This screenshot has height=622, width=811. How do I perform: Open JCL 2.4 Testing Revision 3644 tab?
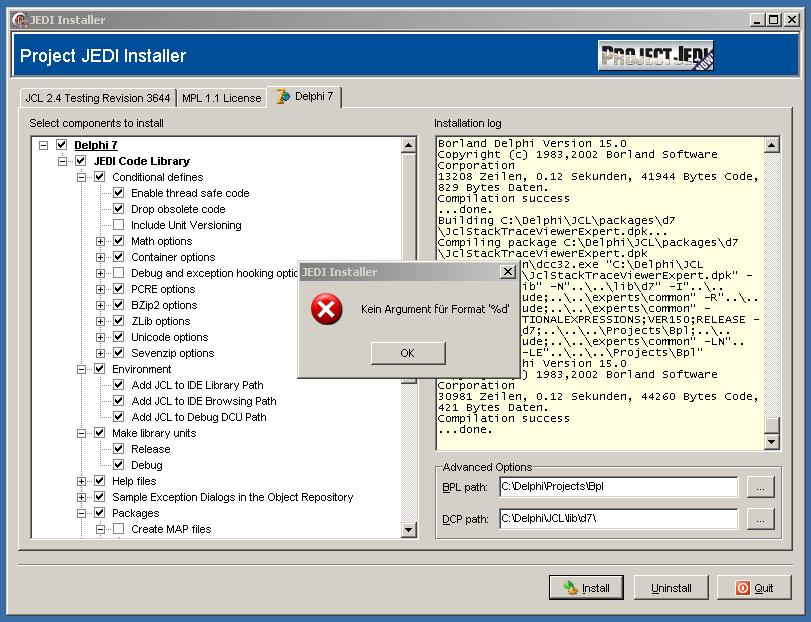tap(98, 98)
